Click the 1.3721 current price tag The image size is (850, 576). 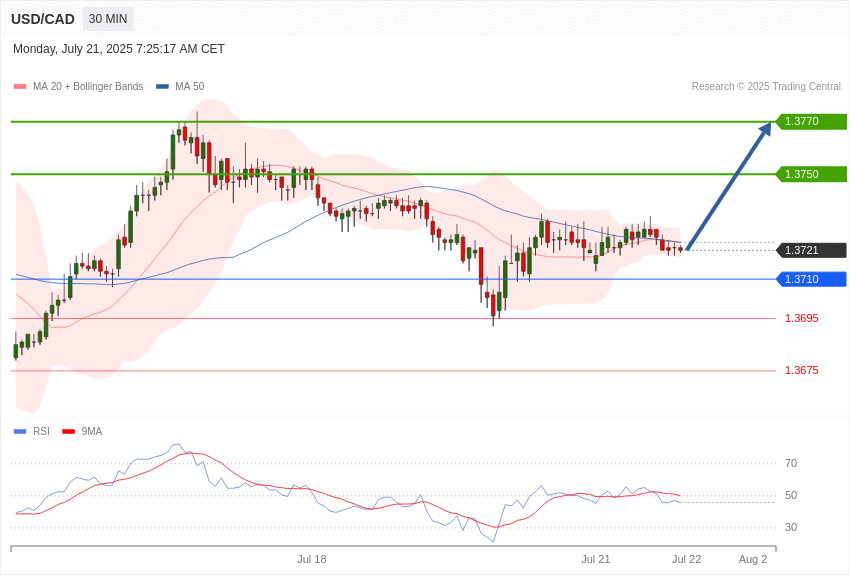[x=812, y=250]
